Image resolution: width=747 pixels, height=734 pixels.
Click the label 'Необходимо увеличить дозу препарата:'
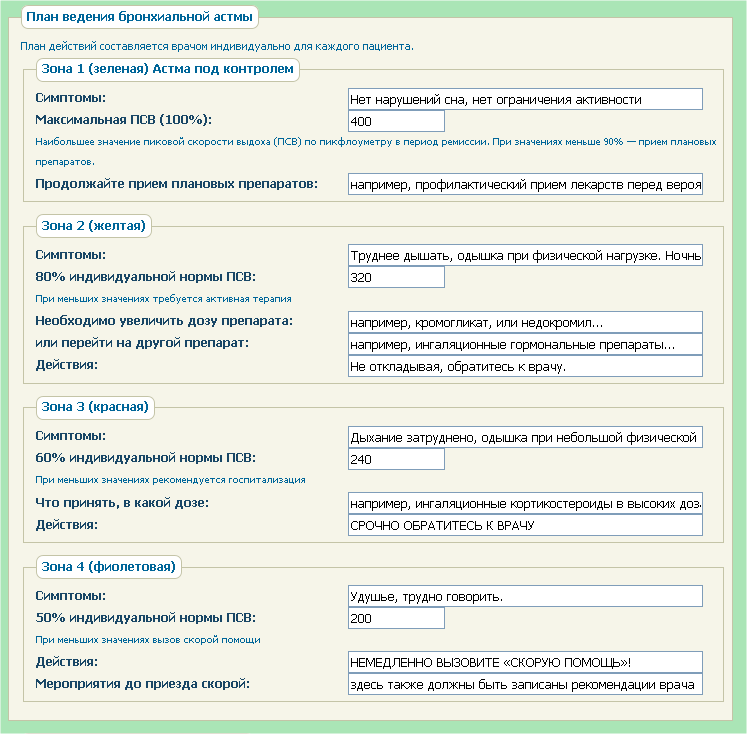[x=164, y=321]
